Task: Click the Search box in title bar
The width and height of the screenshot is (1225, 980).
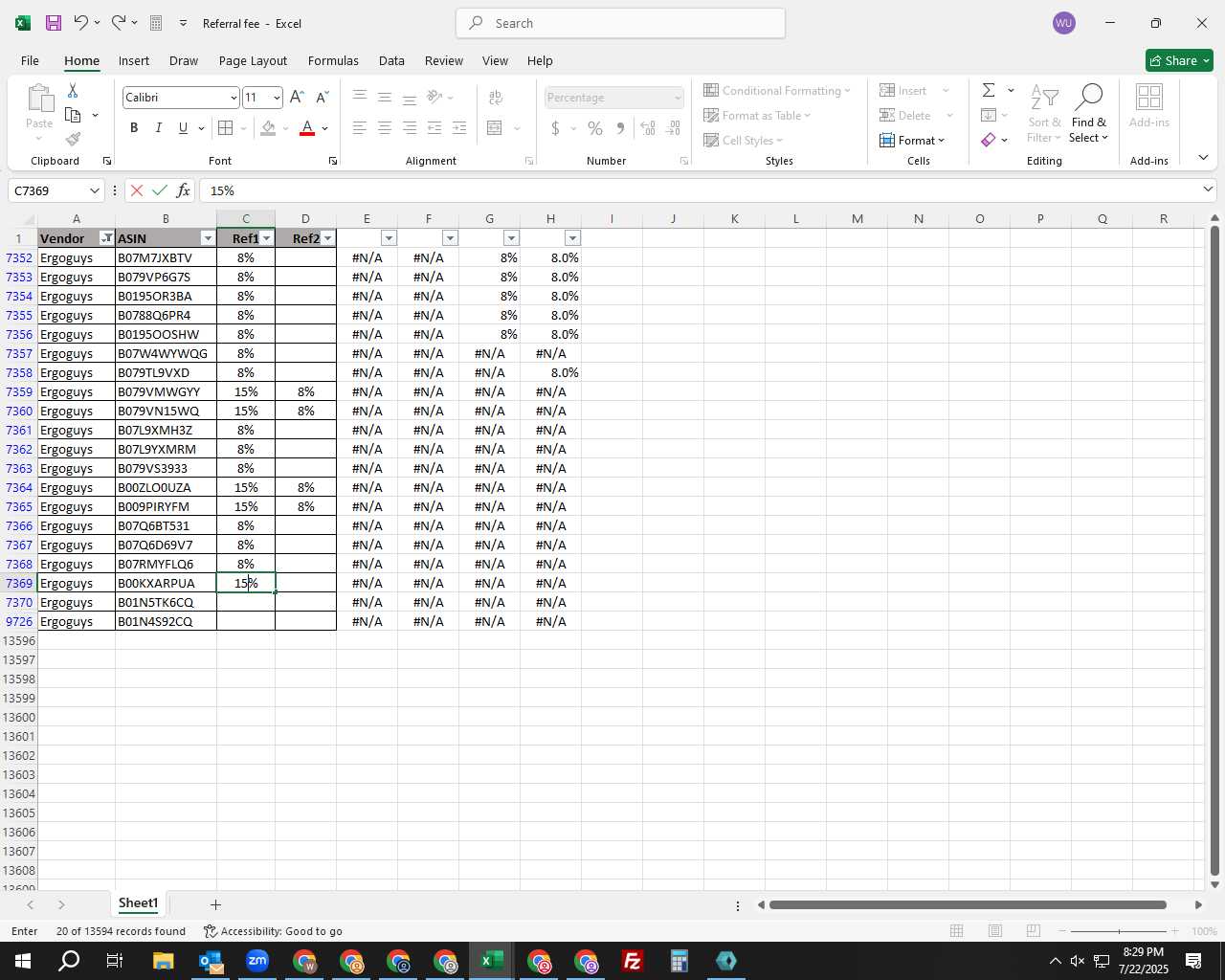Action: (x=620, y=23)
